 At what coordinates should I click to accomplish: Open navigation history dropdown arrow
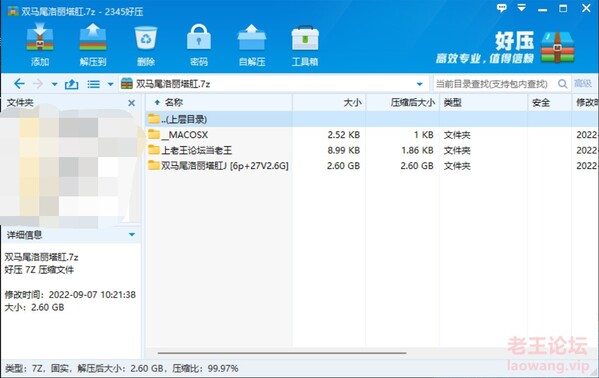[54, 84]
